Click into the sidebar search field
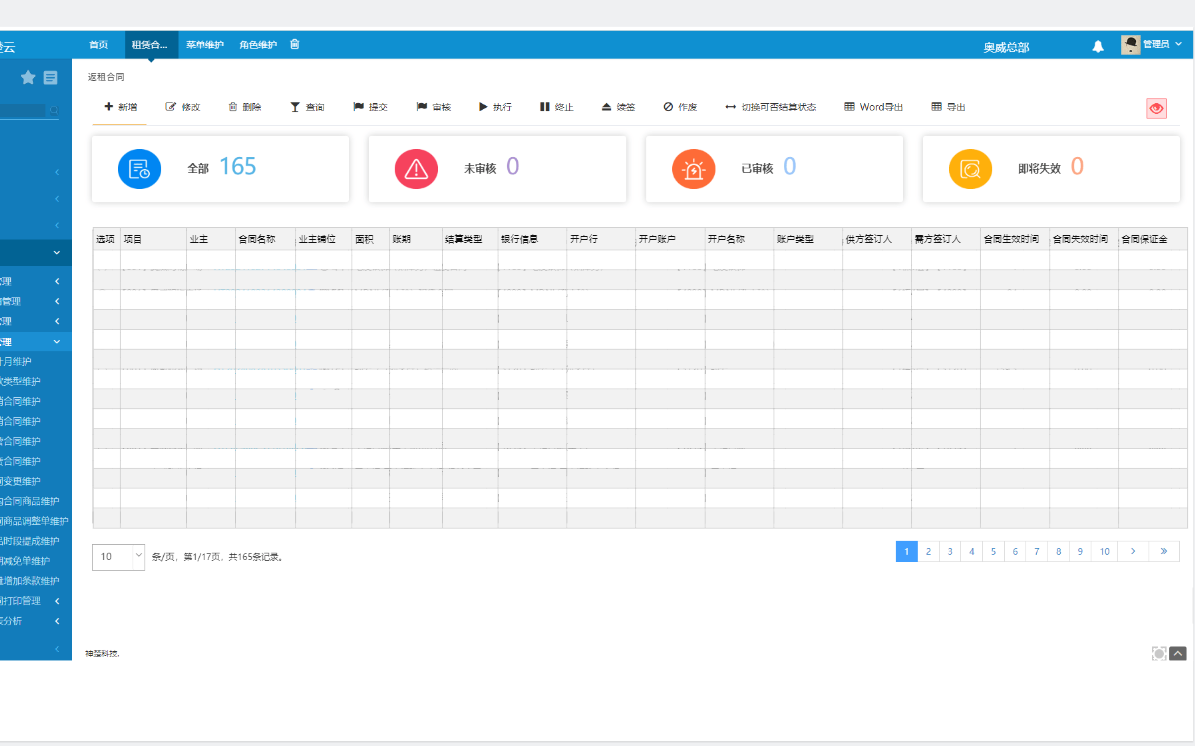This screenshot has height=746, width=1195. 23,111
